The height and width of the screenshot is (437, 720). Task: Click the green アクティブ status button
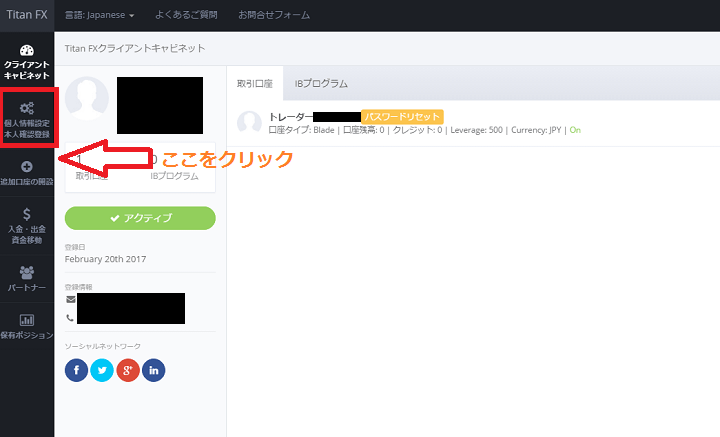(140, 218)
